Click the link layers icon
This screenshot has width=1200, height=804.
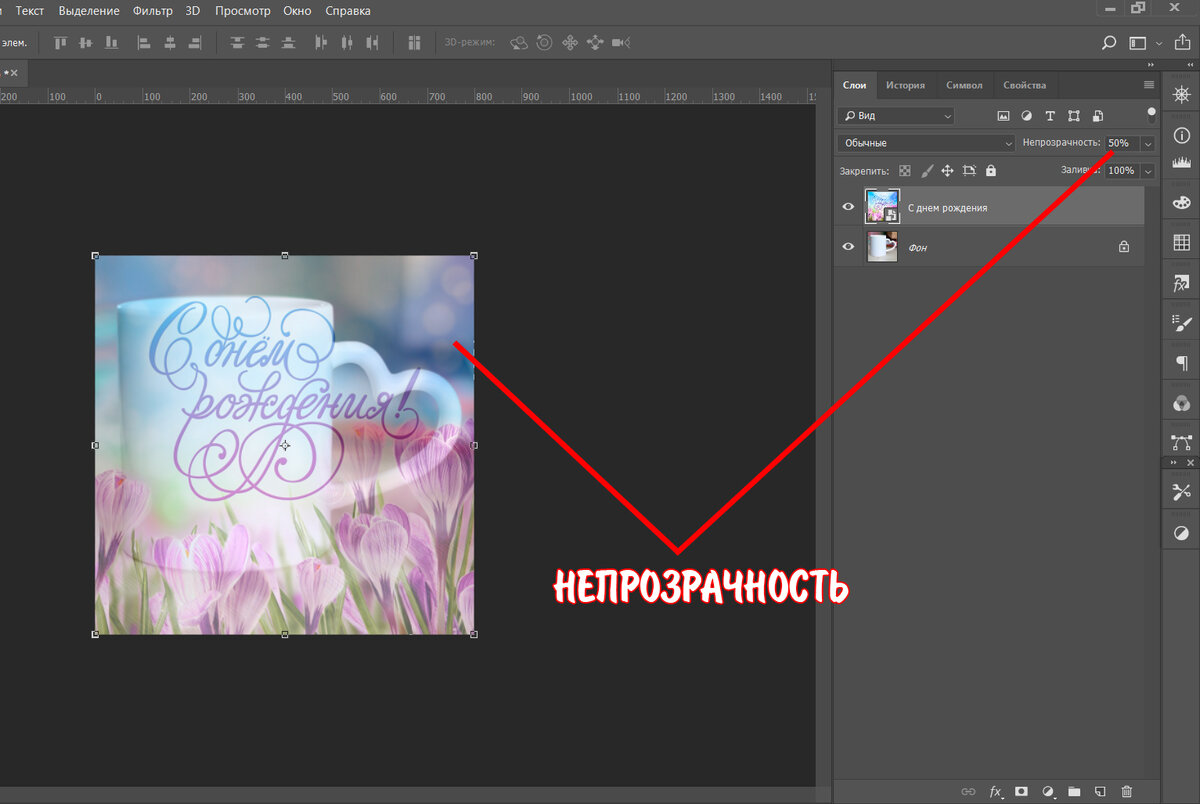[x=968, y=791]
